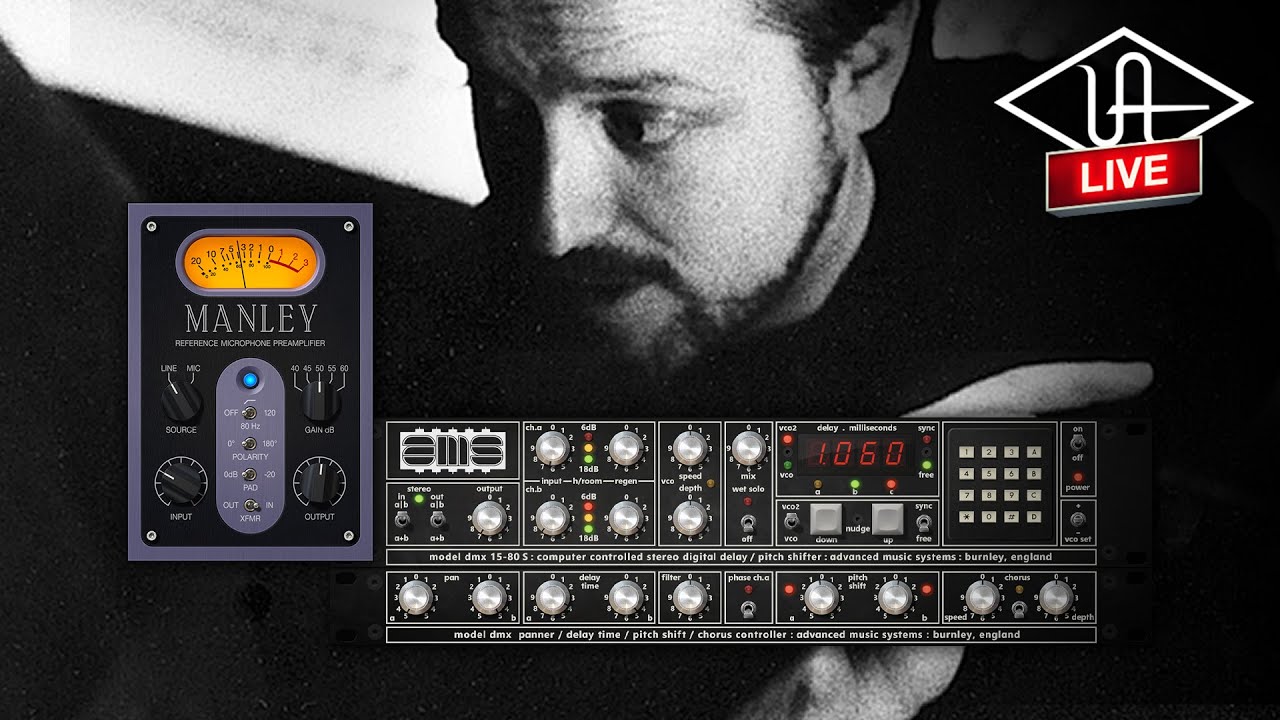Screen dimensions: 1280x720
Task: Adjust the pan a knob
Action: tap(415, 596)
